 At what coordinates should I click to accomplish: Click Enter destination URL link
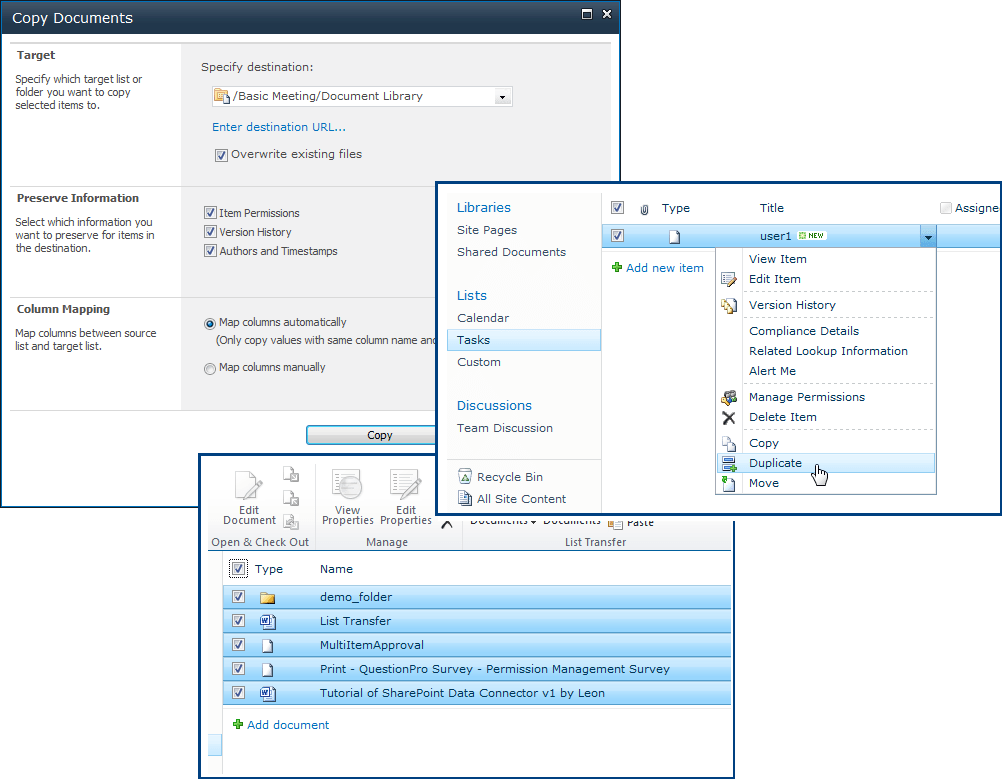point(279,127)
